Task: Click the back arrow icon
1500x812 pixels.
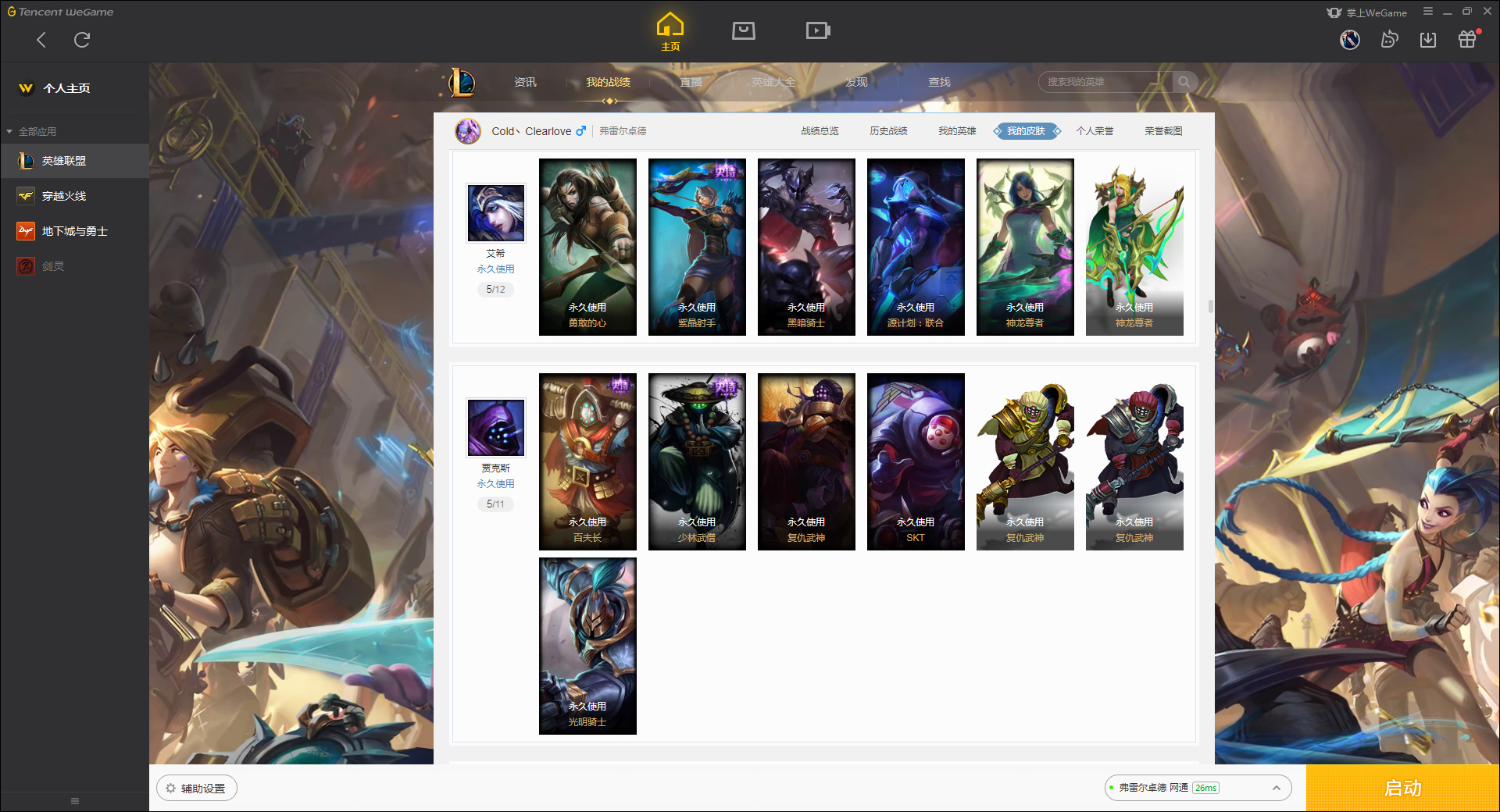Action: [41, 40]
